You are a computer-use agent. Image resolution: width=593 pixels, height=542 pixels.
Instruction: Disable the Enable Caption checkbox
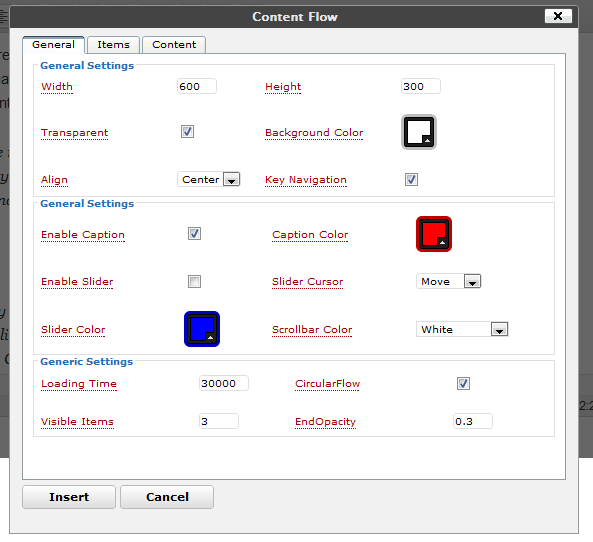[194, 234]
